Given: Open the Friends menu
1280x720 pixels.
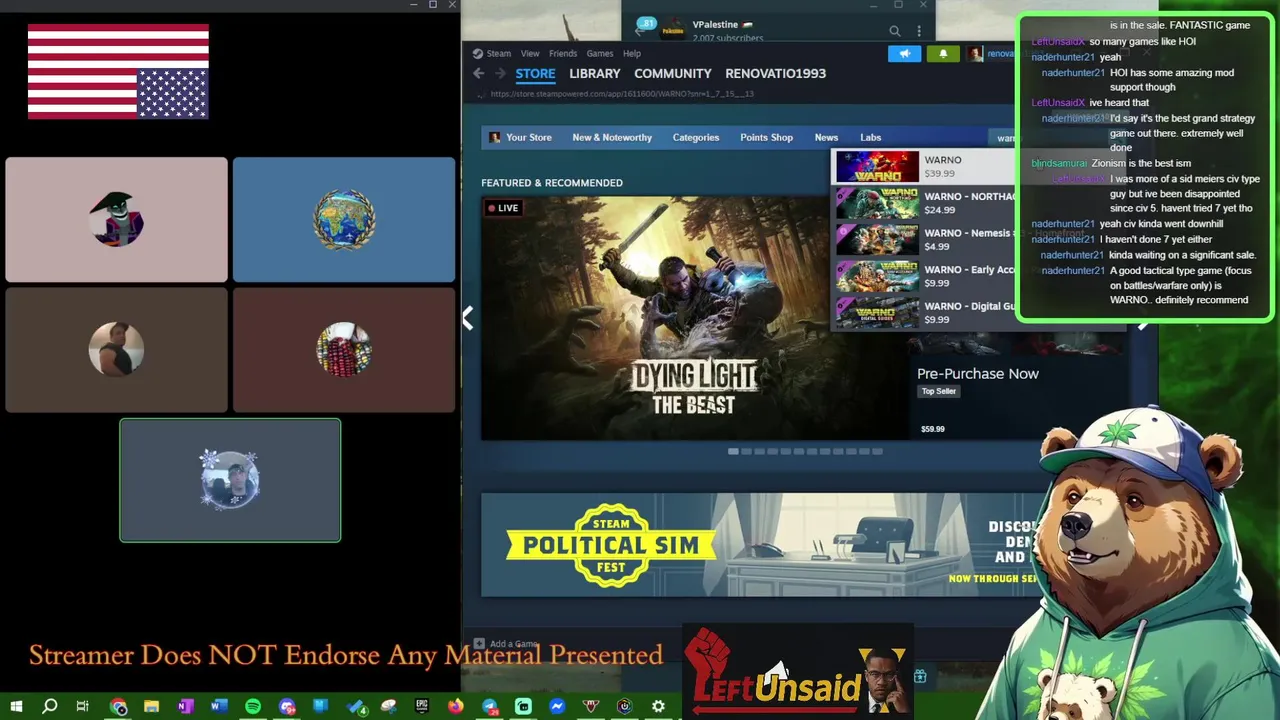Looking at the screenshot, I should pos(563,54).
